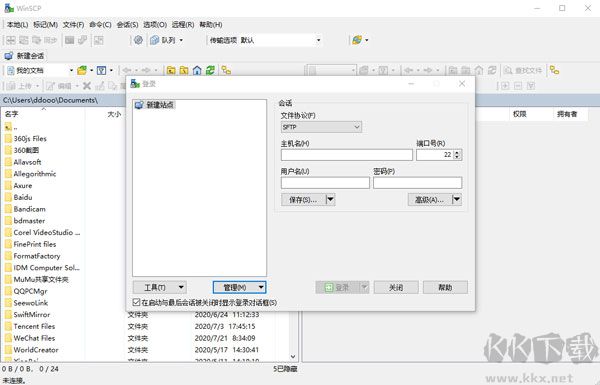Toggle show login dialog on startup checkbox

[x=136, y=302]
